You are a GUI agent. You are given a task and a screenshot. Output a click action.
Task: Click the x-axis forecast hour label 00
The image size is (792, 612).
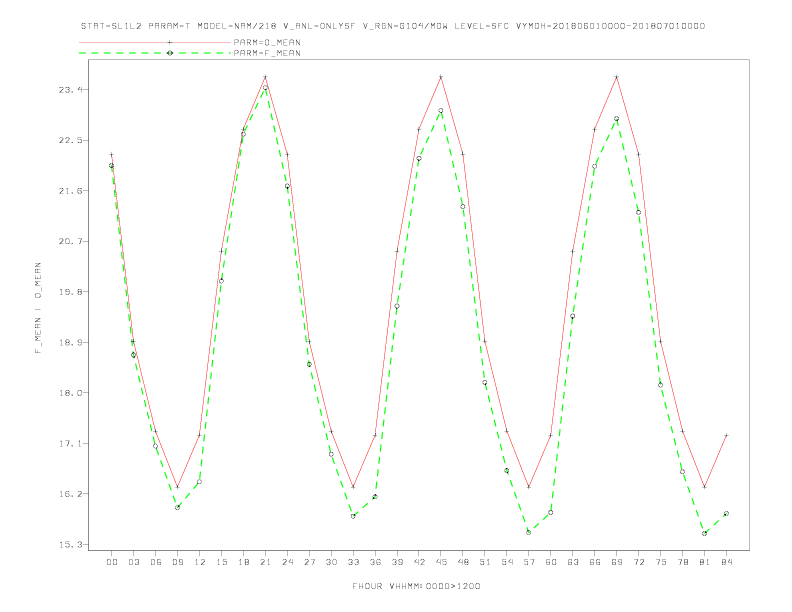pyautogui.click(x=112, y=562)
